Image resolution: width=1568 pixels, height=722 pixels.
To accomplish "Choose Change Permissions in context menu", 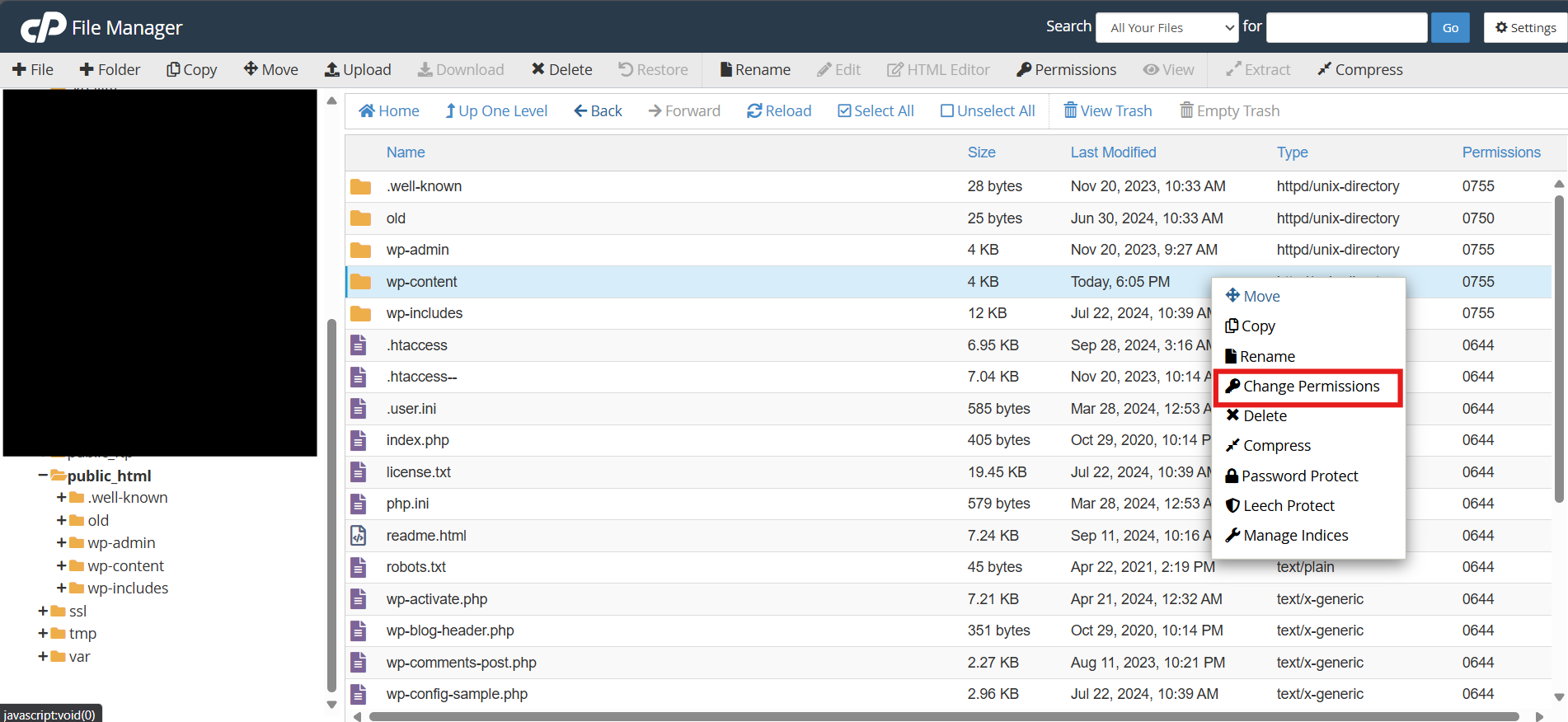I will tap(1309, 387).
